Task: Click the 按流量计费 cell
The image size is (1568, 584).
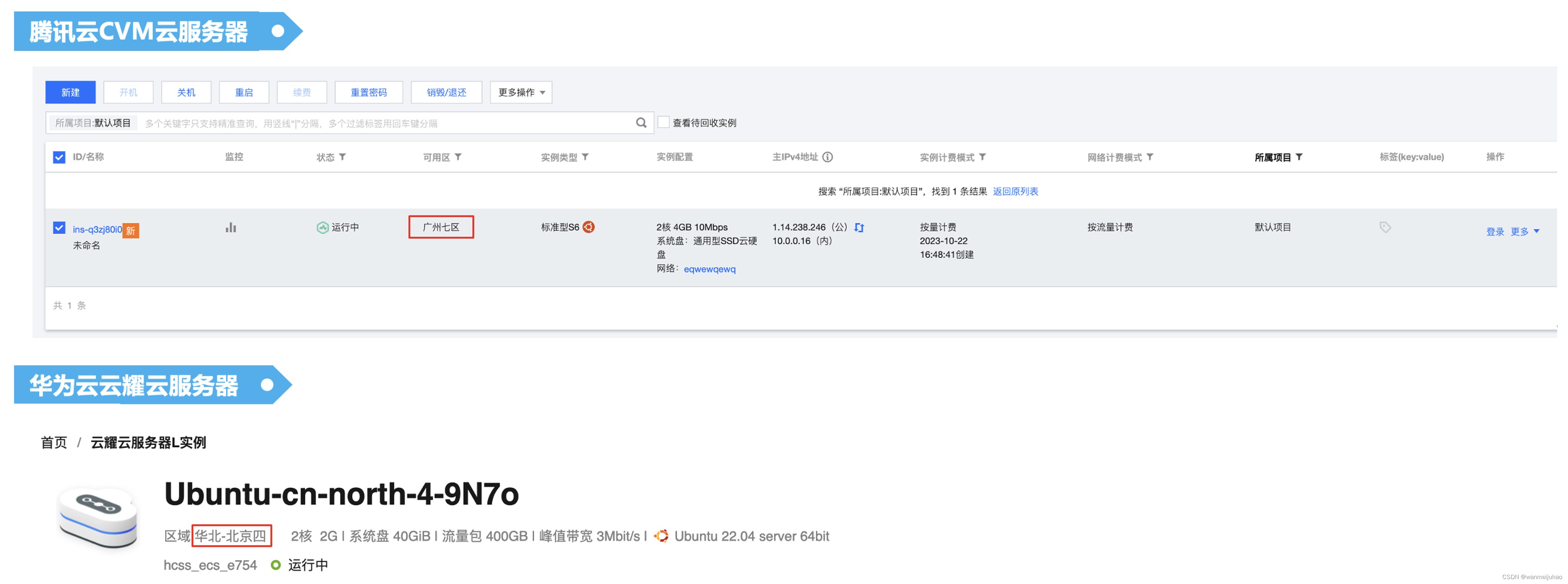Action: [x=1110, y=227]
